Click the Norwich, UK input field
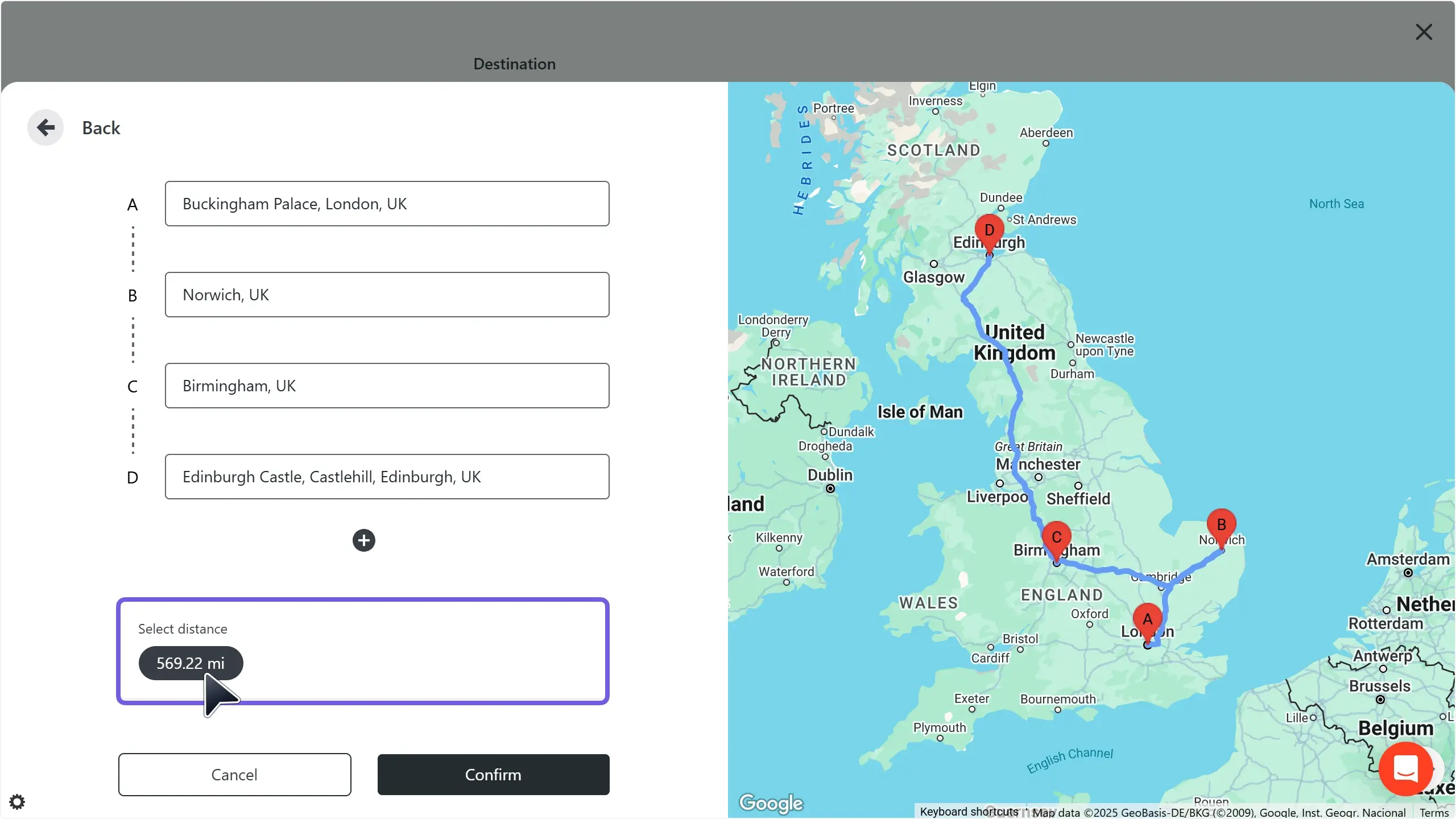The width and height of the screenshot is (1456, 819). pos(387,295)
